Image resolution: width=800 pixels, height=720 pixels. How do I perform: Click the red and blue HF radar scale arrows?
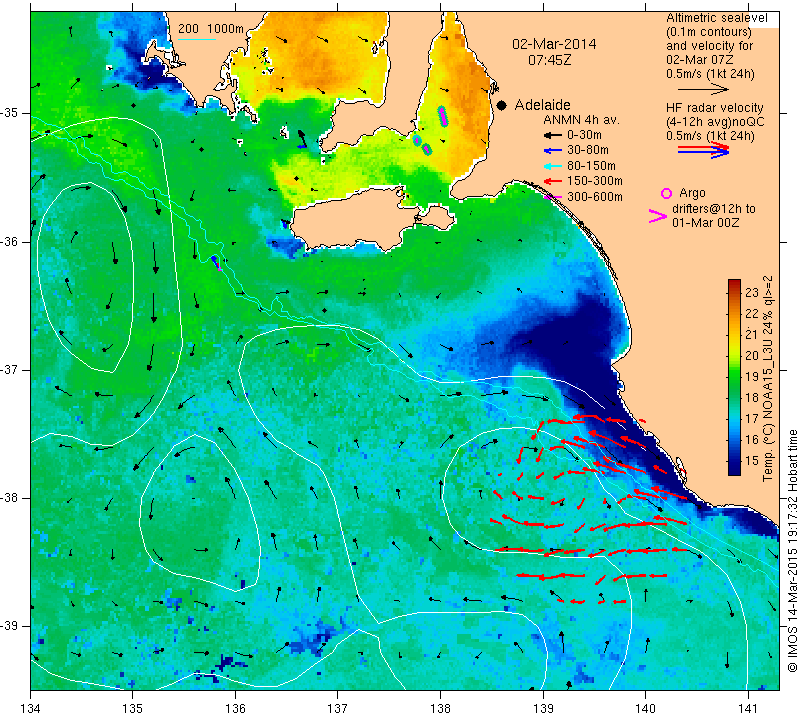pos(703,150)
